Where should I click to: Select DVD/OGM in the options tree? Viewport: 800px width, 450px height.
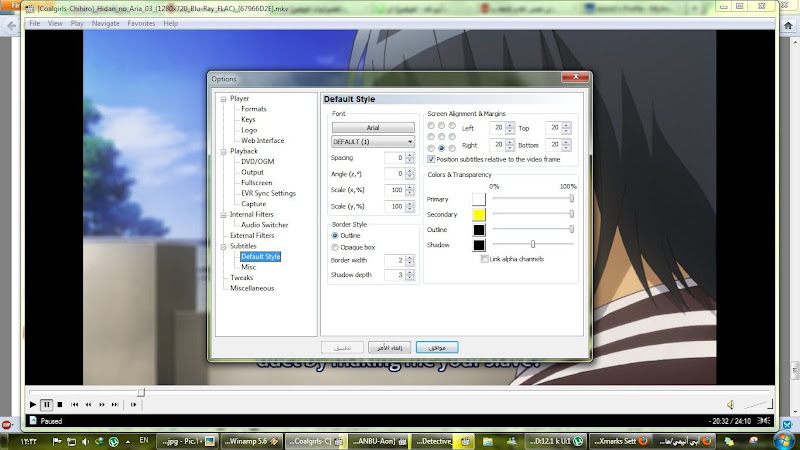pyautogui.click(x=258, y=161)
